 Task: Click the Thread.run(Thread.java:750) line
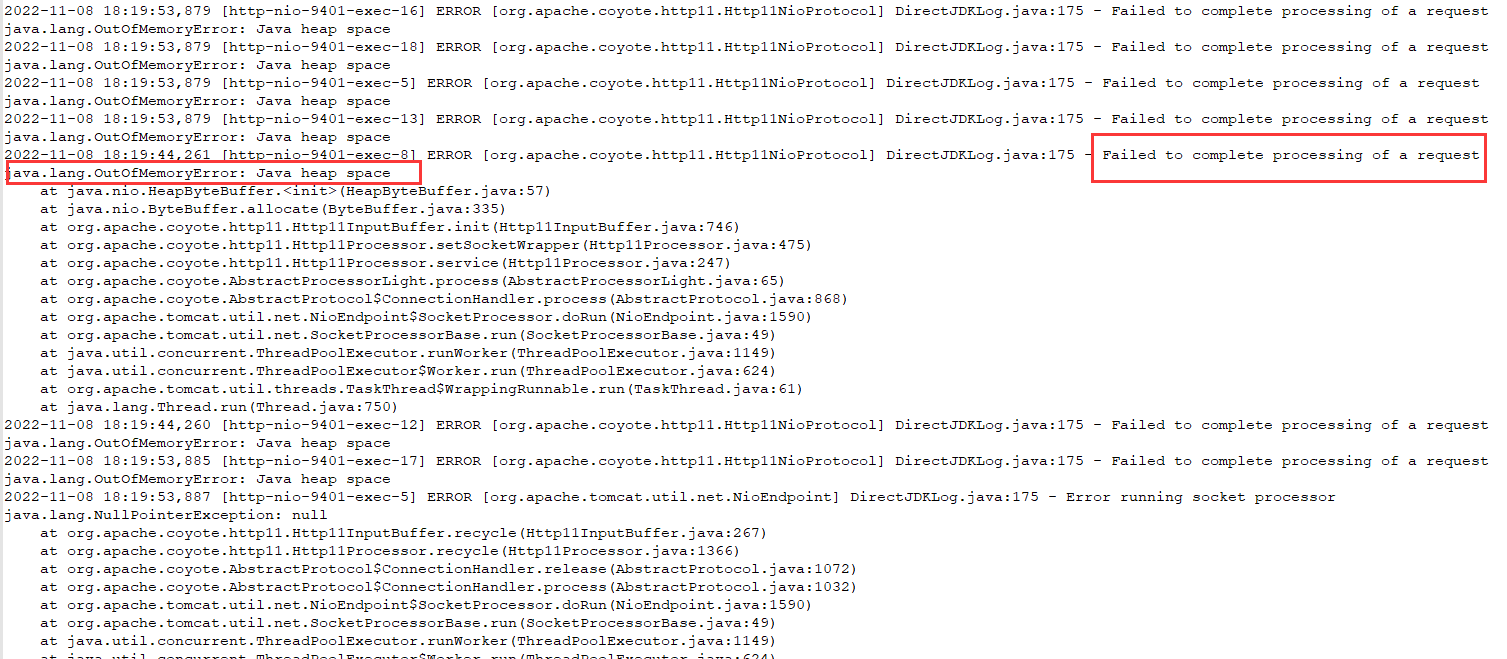coord(219,407)
